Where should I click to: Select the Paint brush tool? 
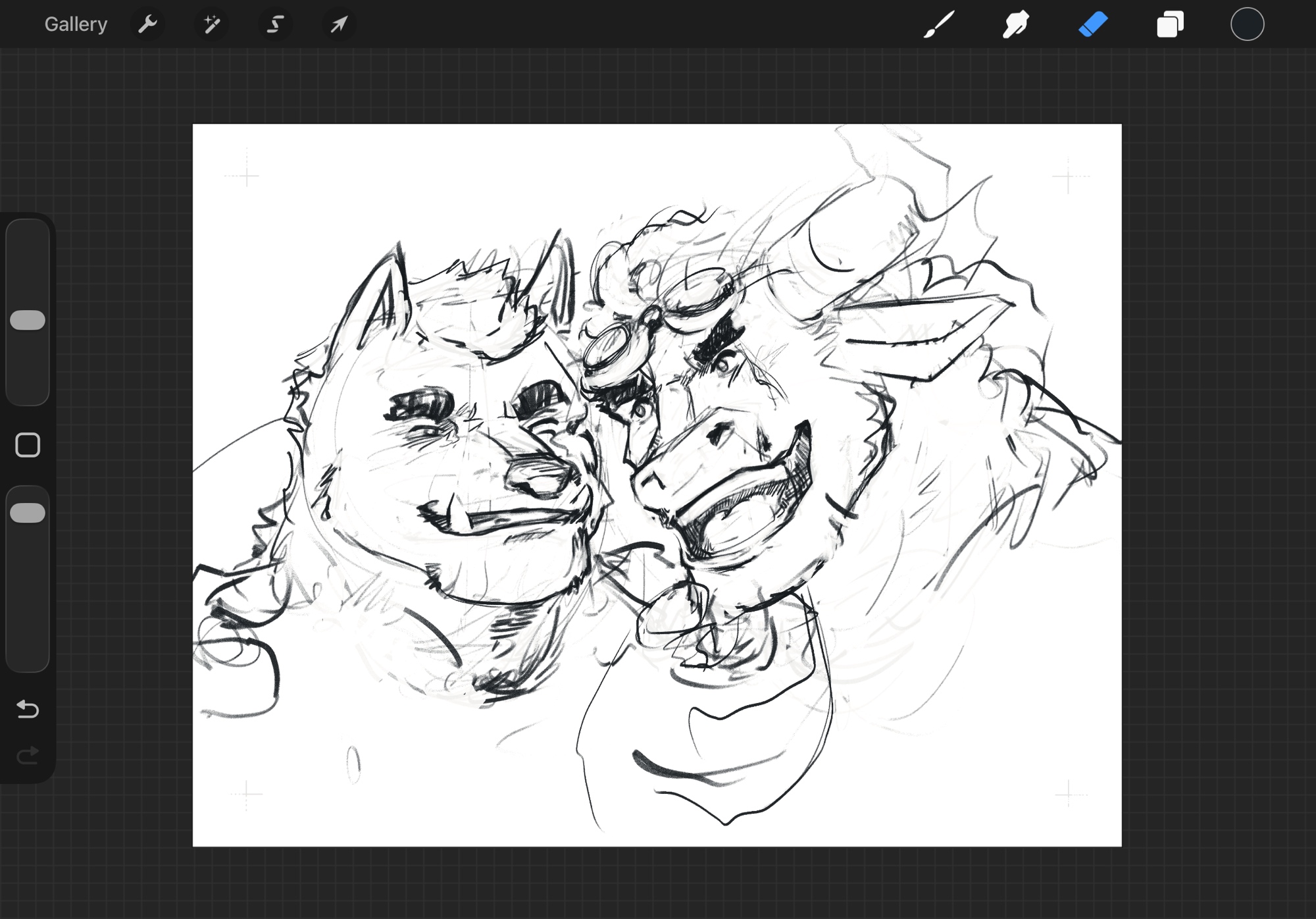coord(939,24)
